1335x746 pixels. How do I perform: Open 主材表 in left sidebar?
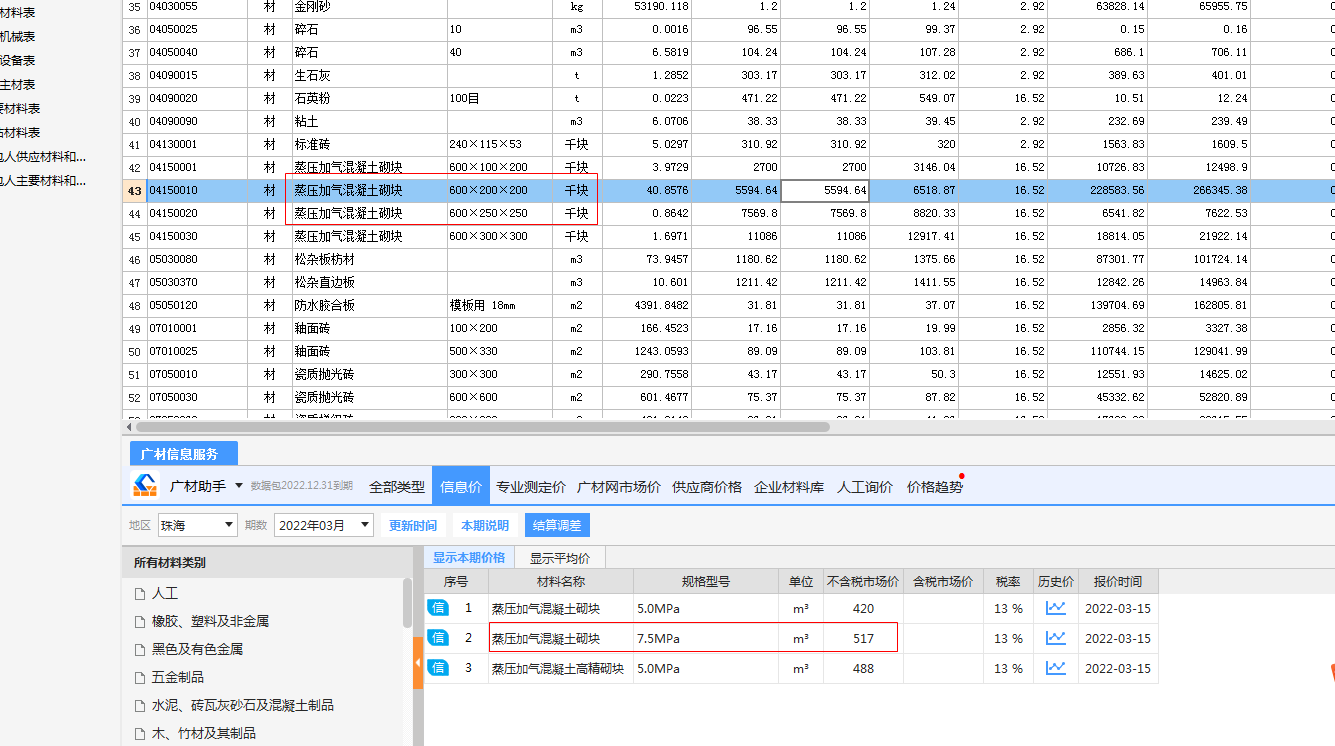click(x=17, y=85)
